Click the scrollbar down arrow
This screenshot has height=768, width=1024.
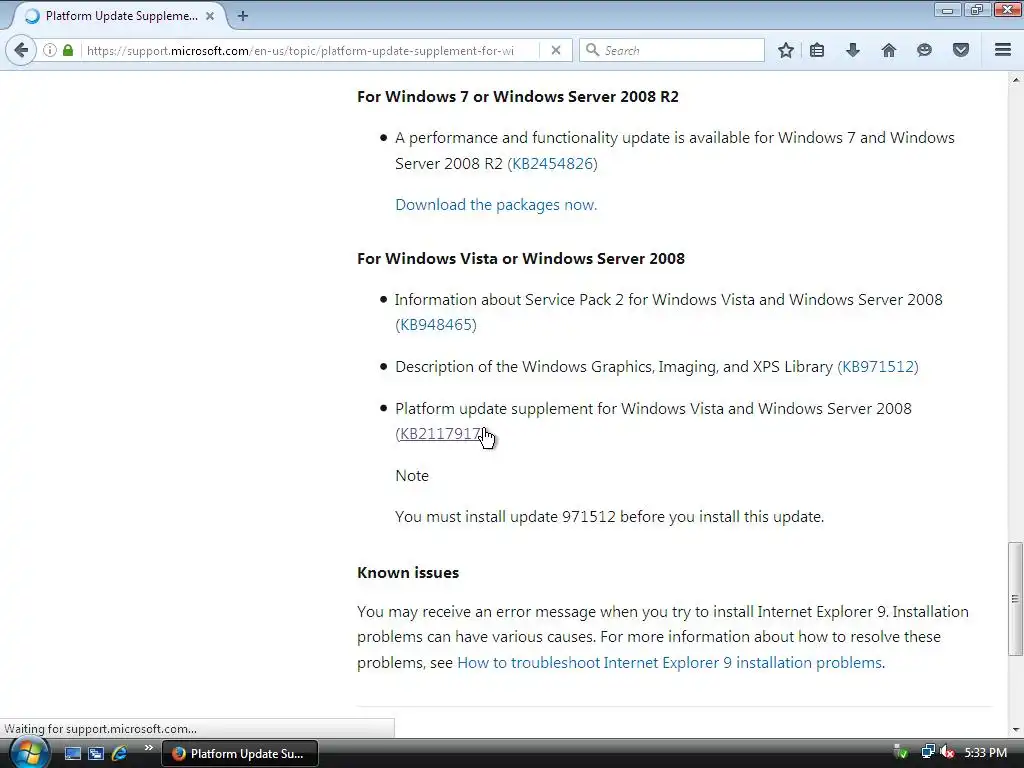click(1015, 729)
